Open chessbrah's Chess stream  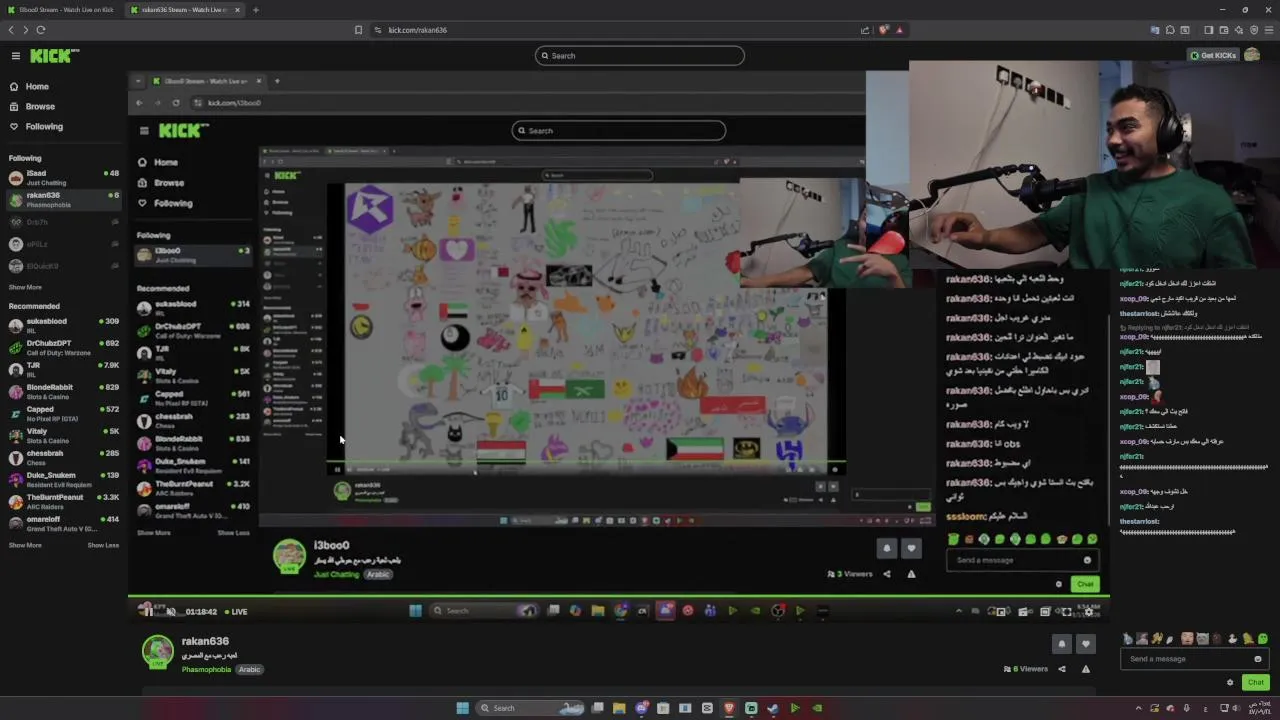coord(64,458)
